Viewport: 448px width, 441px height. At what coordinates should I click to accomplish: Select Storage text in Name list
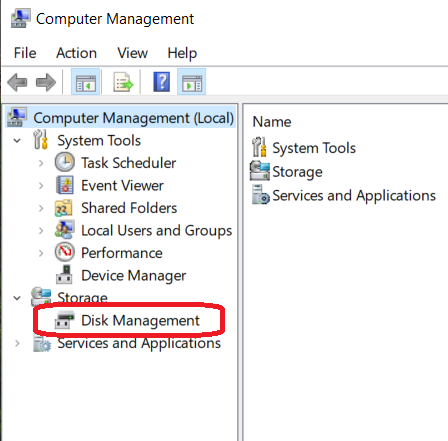[x=297, y=172]
